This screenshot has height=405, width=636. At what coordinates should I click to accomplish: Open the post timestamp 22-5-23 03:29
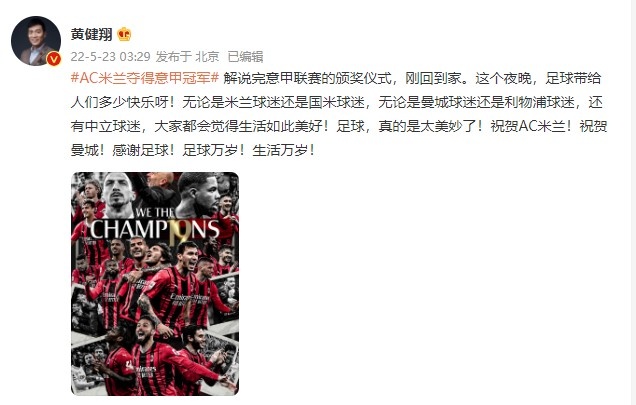click(x=110, y=56)
